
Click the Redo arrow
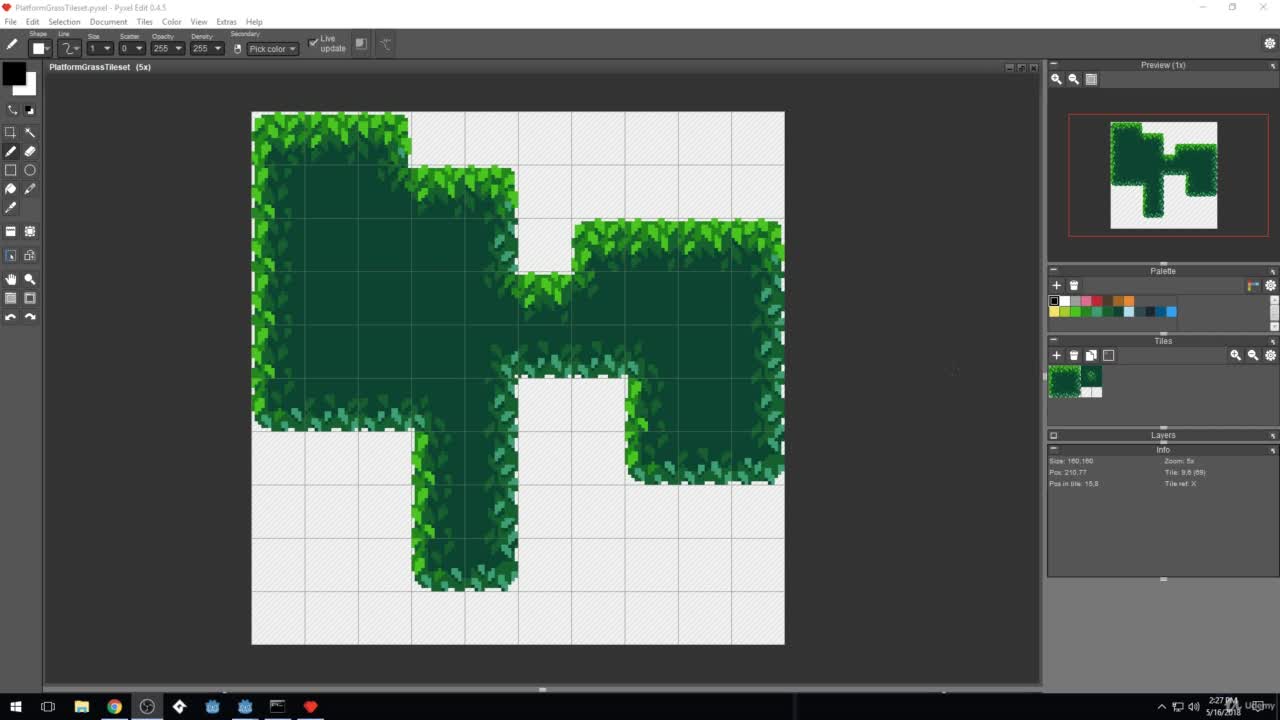30,317
